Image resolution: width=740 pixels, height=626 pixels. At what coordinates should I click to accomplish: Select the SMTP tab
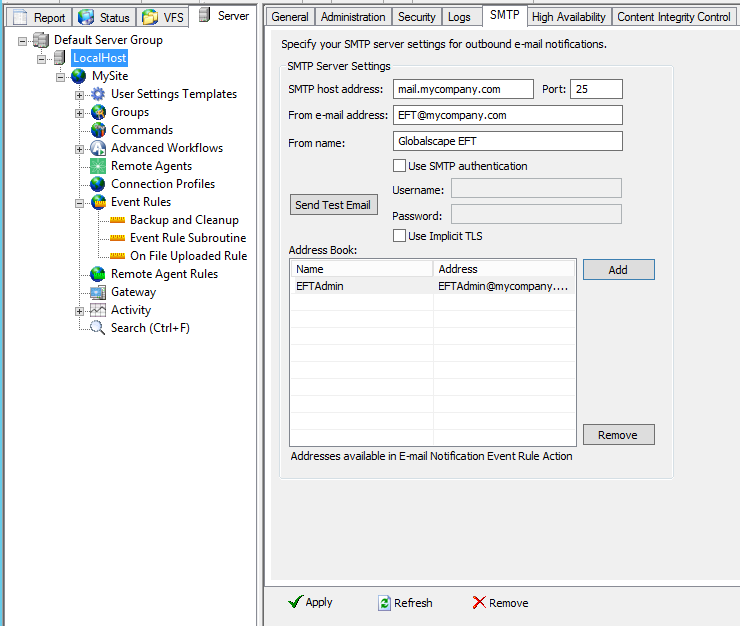tap(505, 15)
